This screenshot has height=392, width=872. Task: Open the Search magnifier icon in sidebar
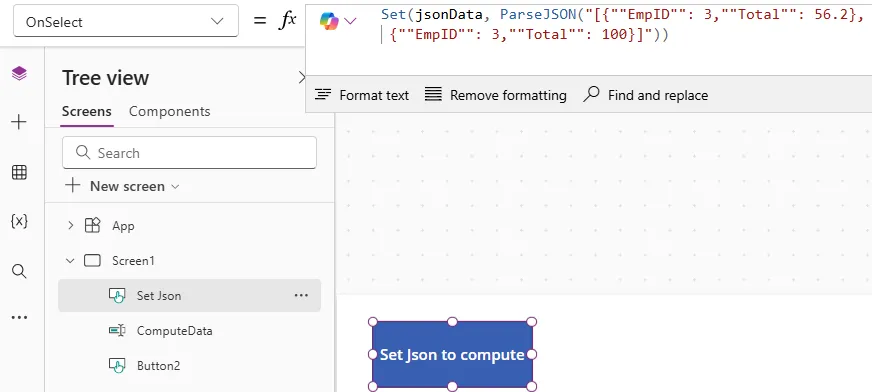(19, 271)
